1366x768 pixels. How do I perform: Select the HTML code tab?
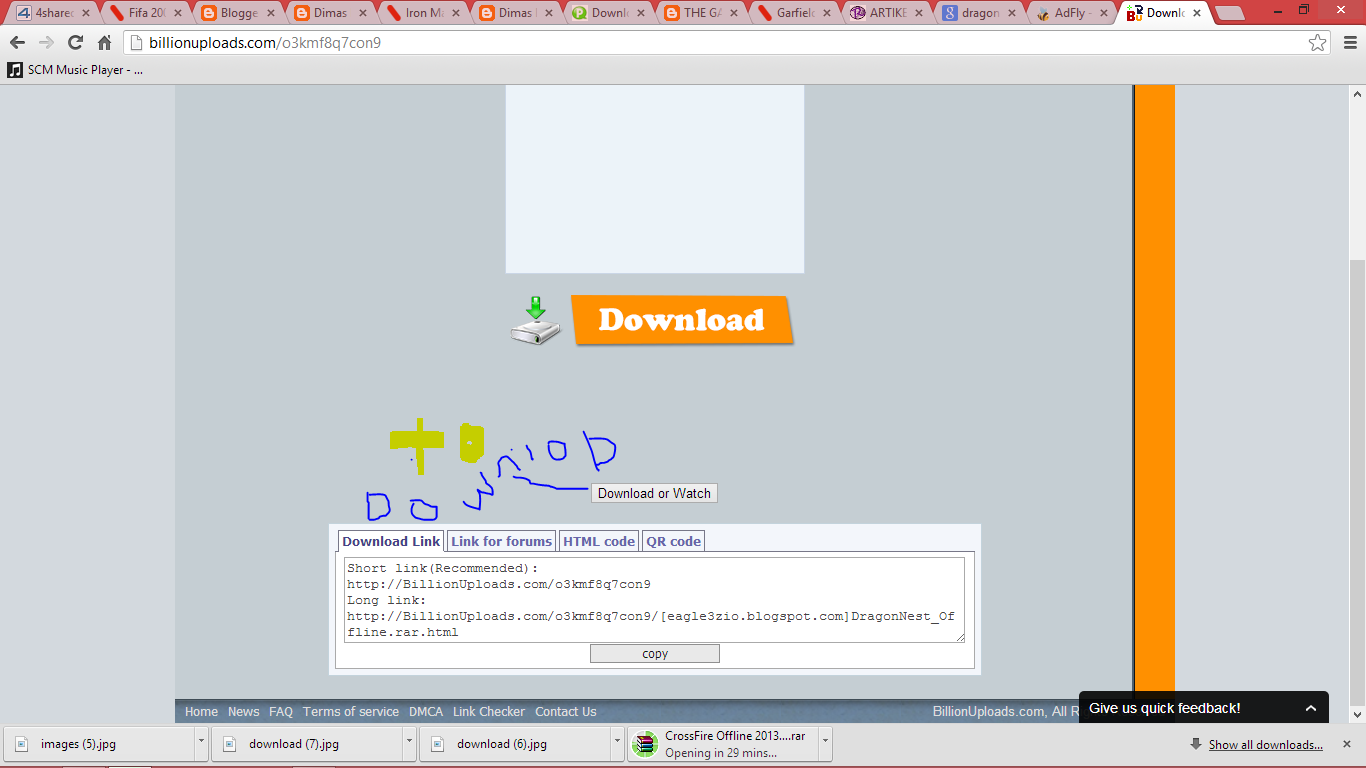tap(599, 541)
